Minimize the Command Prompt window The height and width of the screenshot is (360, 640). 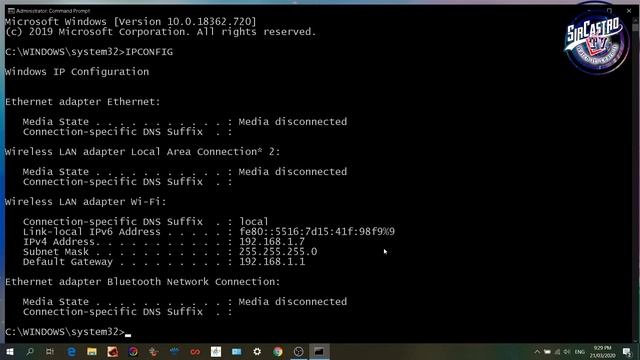589,11
